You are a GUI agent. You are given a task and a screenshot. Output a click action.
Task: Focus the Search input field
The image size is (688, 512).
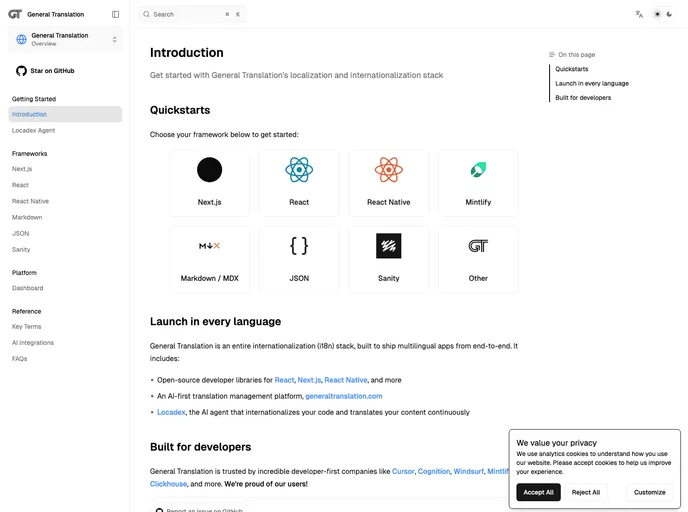(192, 14)
